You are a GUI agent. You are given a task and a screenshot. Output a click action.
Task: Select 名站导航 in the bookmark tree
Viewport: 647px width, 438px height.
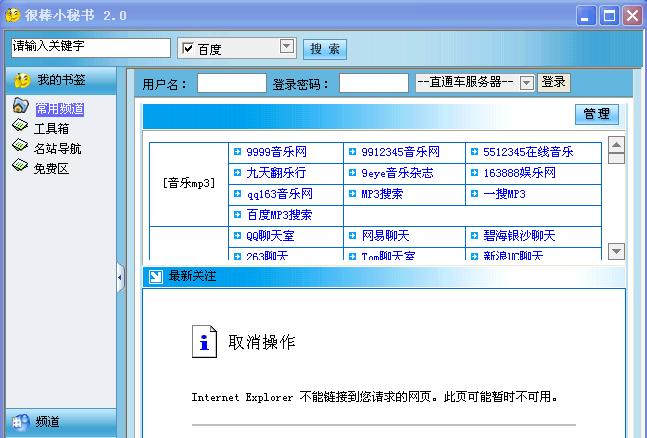point(57,149)
